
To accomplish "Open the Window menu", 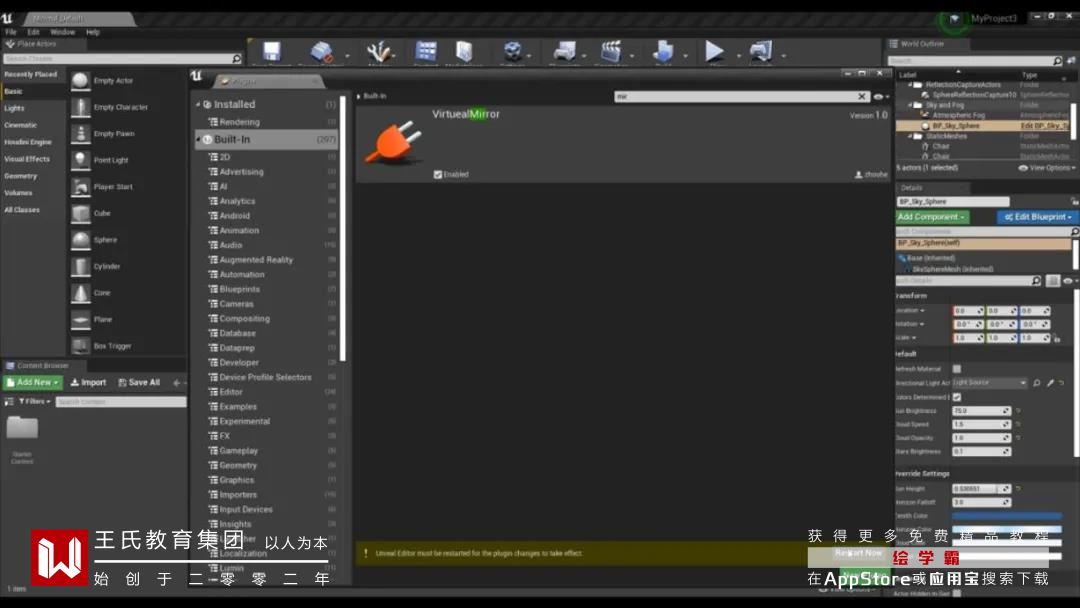I will click(63, 32).
